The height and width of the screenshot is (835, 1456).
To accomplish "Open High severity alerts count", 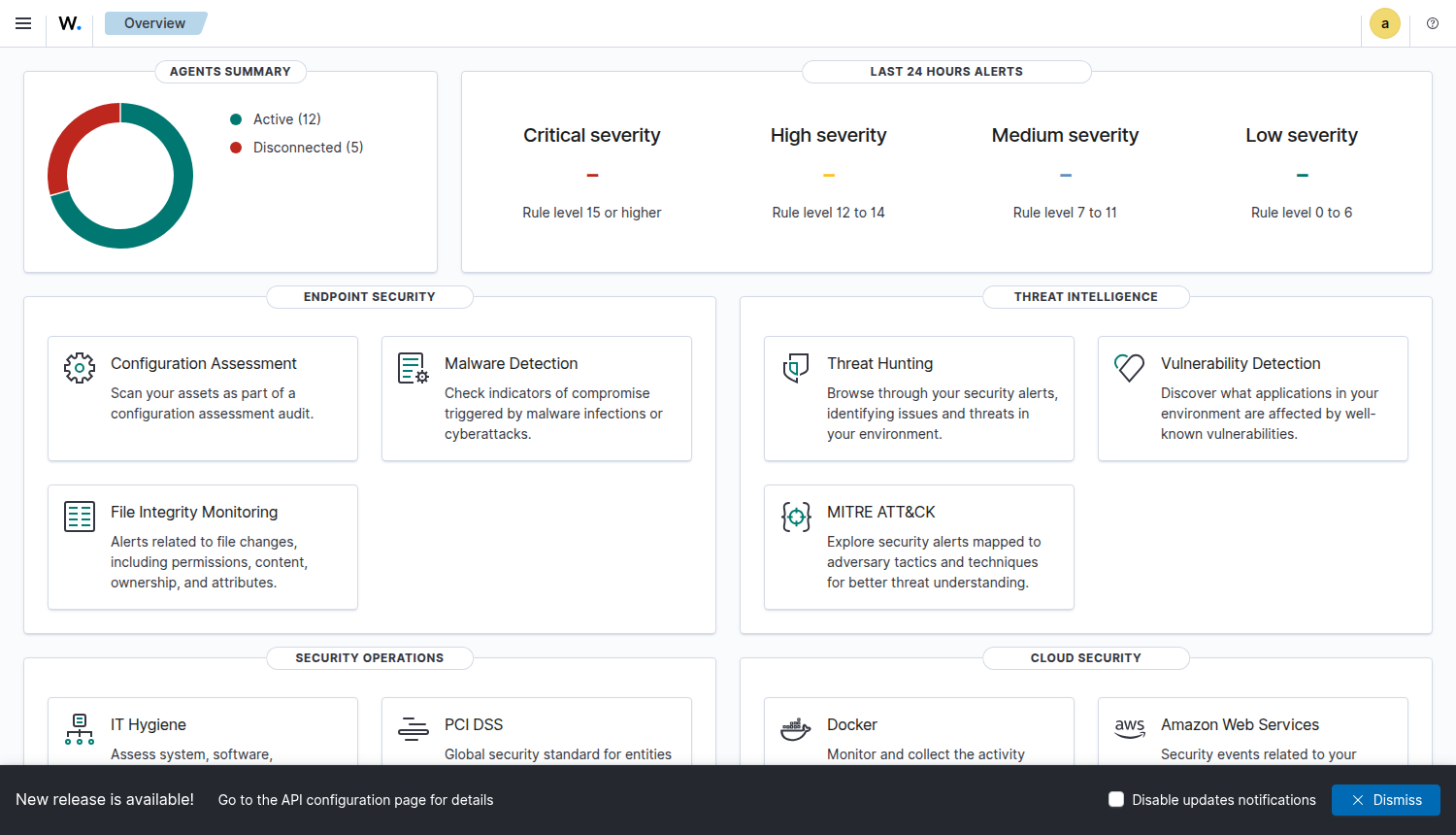I will [829, 176].
